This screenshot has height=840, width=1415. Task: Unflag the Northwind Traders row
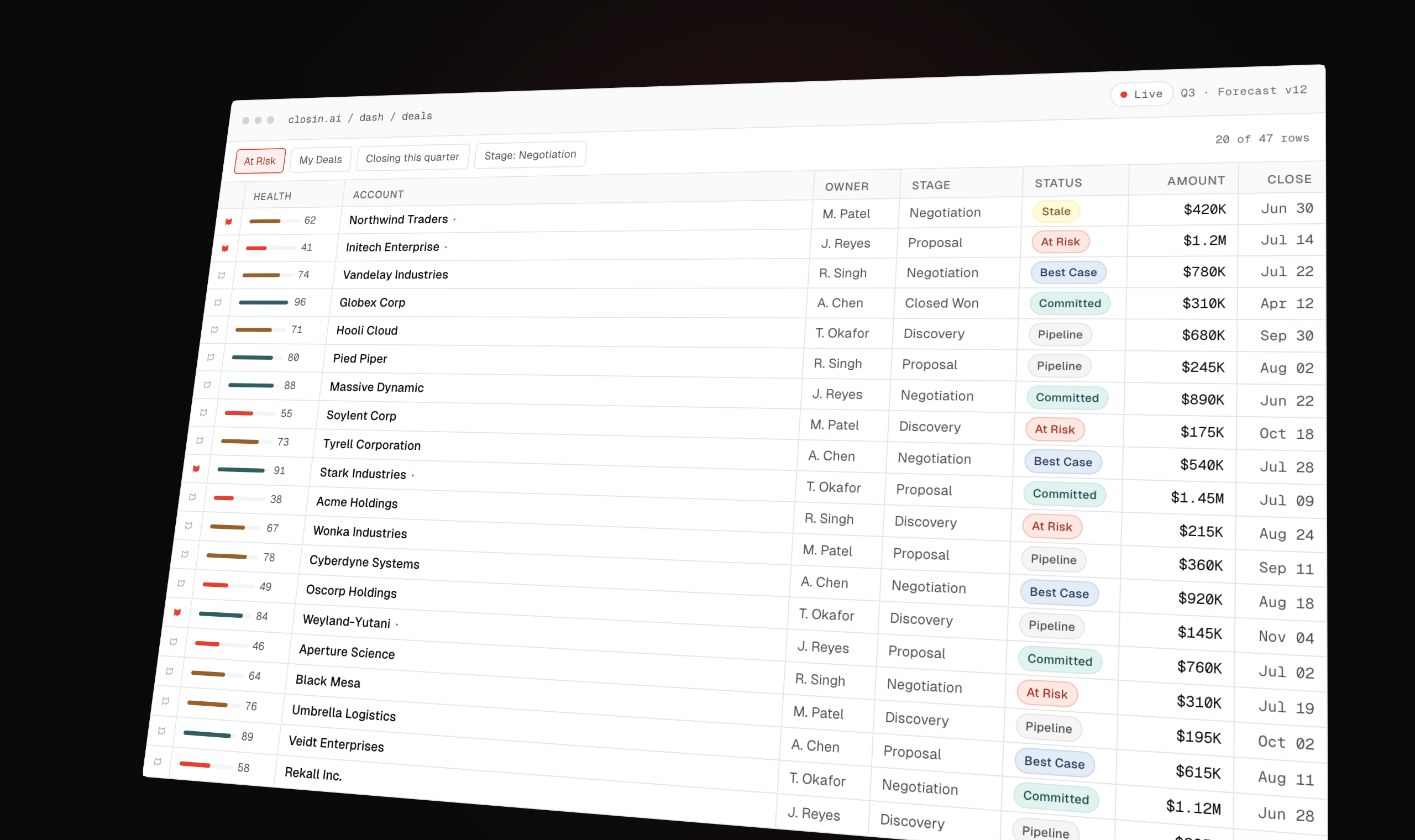click(228, 221)
